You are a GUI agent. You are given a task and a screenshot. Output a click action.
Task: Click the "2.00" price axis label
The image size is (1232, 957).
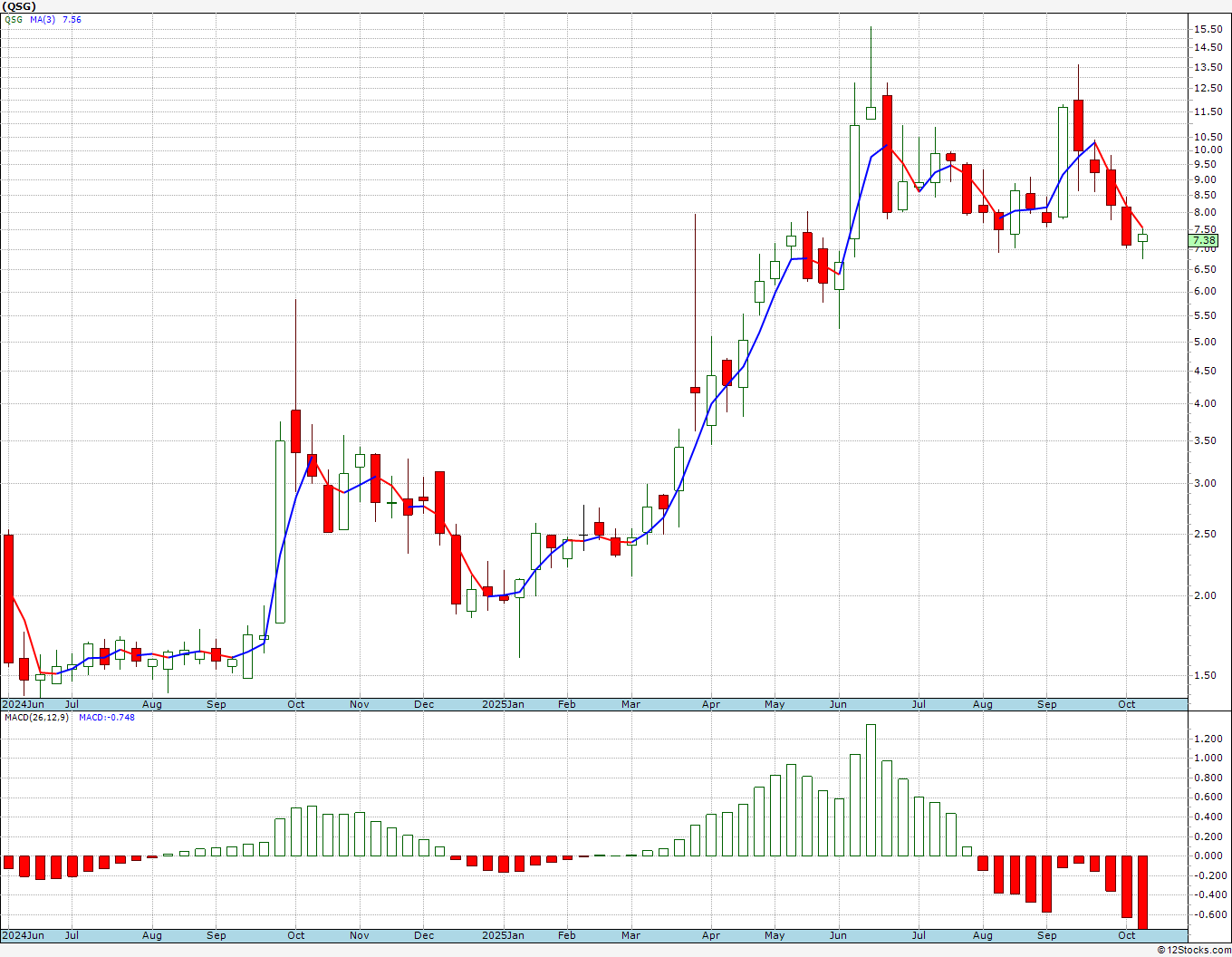[1208, 595]
